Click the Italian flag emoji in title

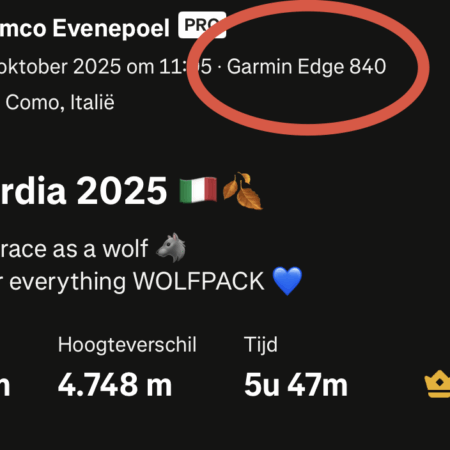point(198,190)
